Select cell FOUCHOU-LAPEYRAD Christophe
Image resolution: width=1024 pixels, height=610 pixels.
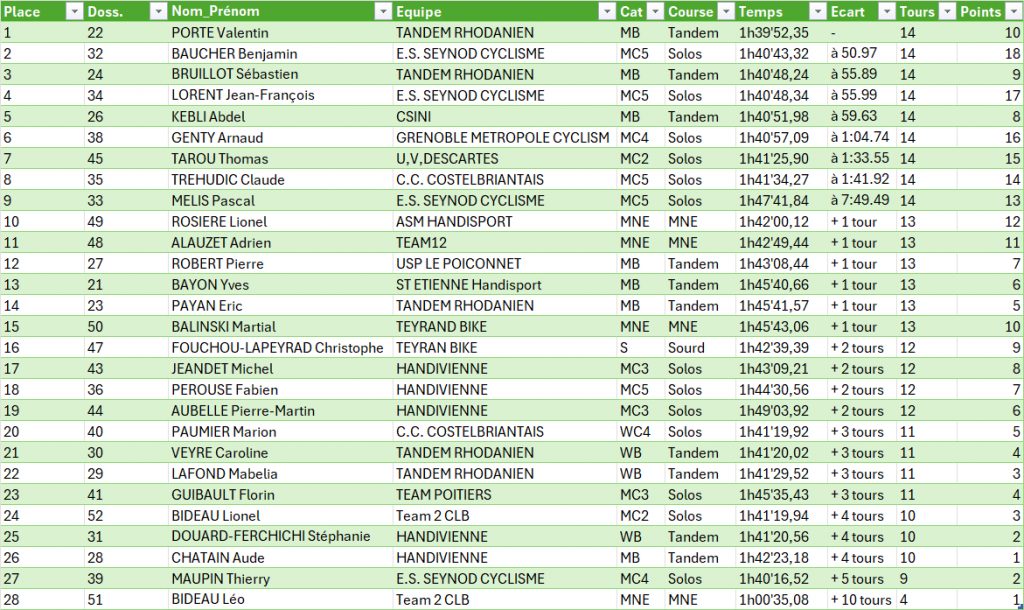pyautogui.click(x=281, y=347)
